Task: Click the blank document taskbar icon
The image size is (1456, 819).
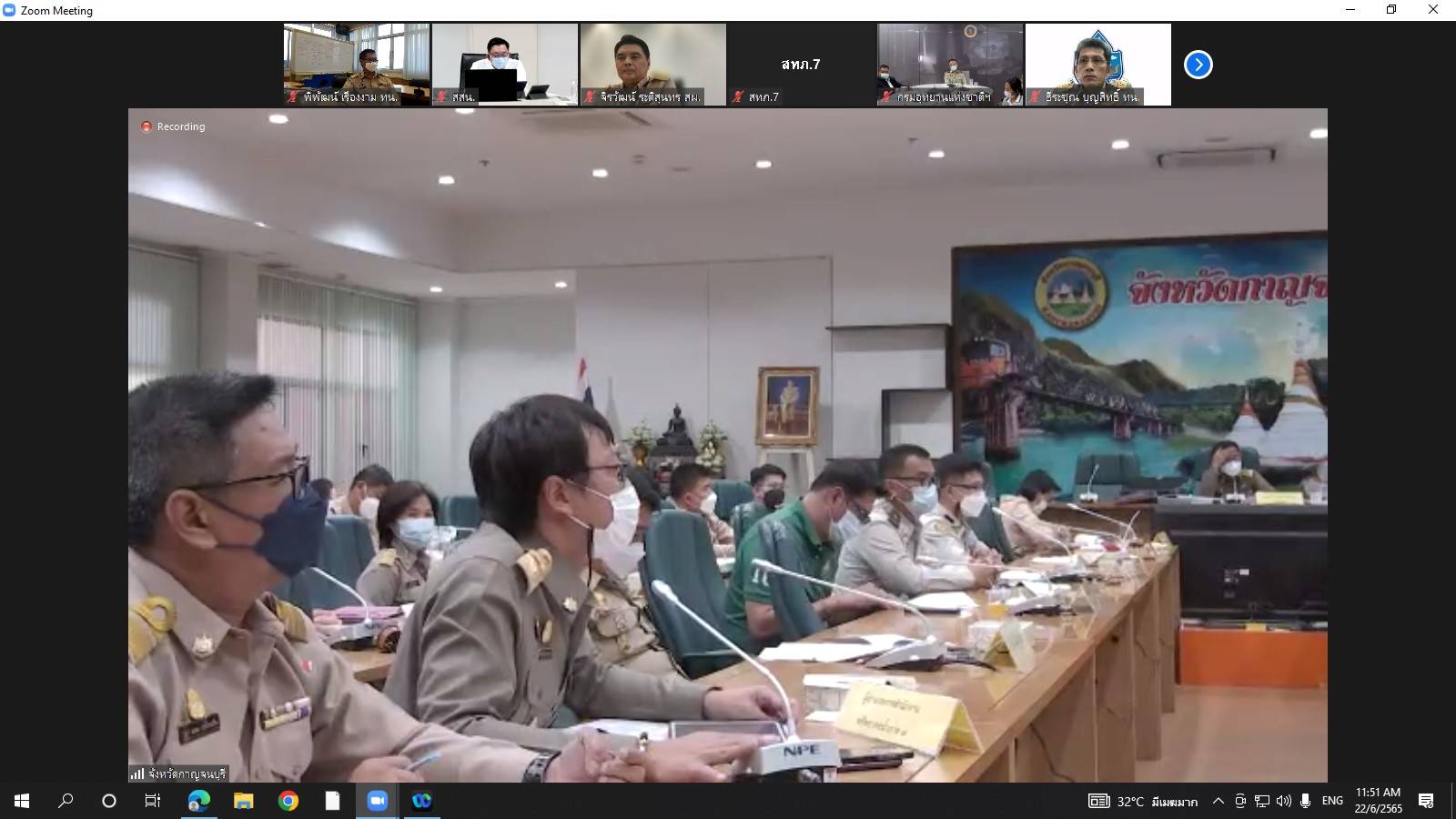Action: click(x=332, y=801)
